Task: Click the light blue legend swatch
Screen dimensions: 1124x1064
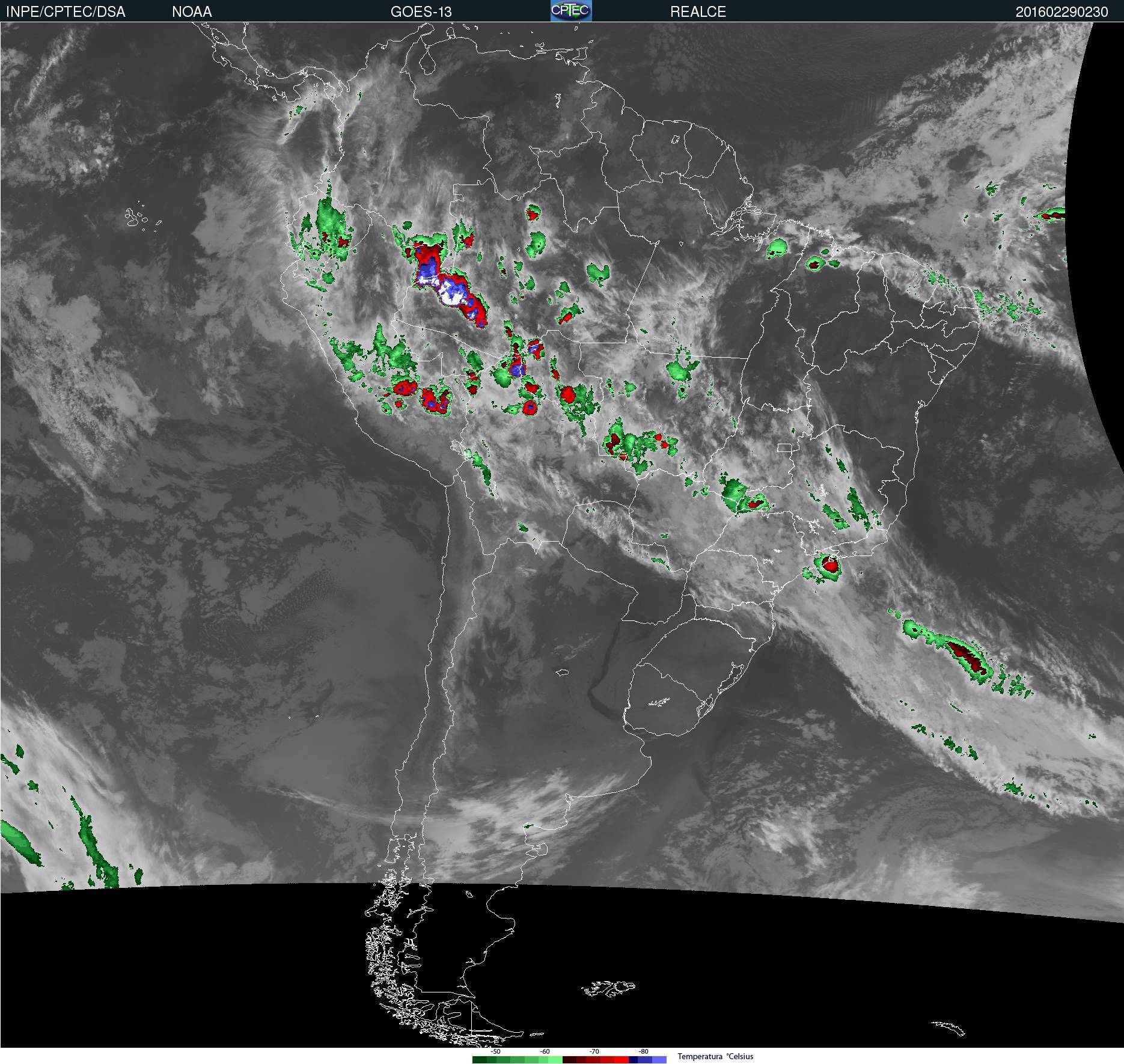Action: [x=659, y=1060]
